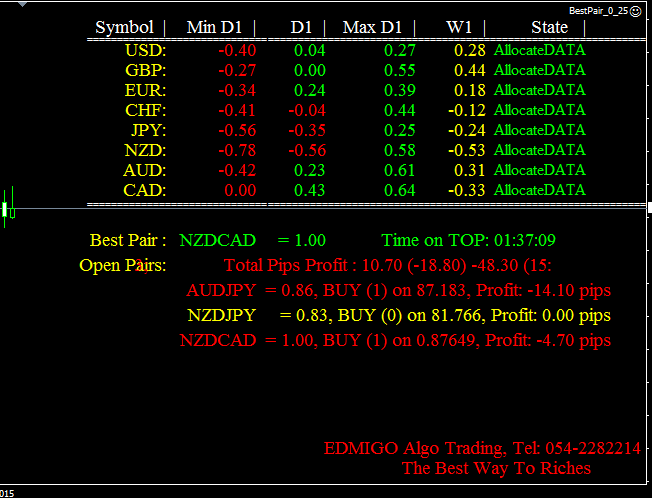Click NZD Max D1 value 0.58
652x498 pixels.
click(x=400, y=150)
